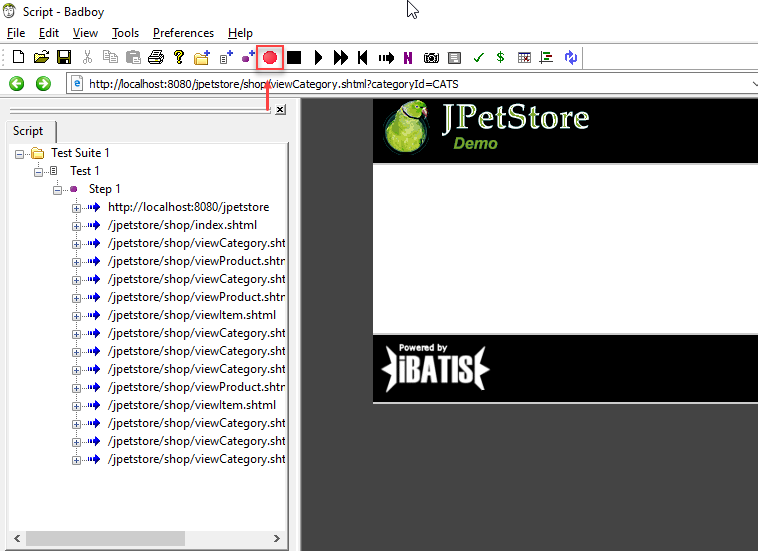Open the Preferences menu
The image size is (758, 551).
(183, 33)
